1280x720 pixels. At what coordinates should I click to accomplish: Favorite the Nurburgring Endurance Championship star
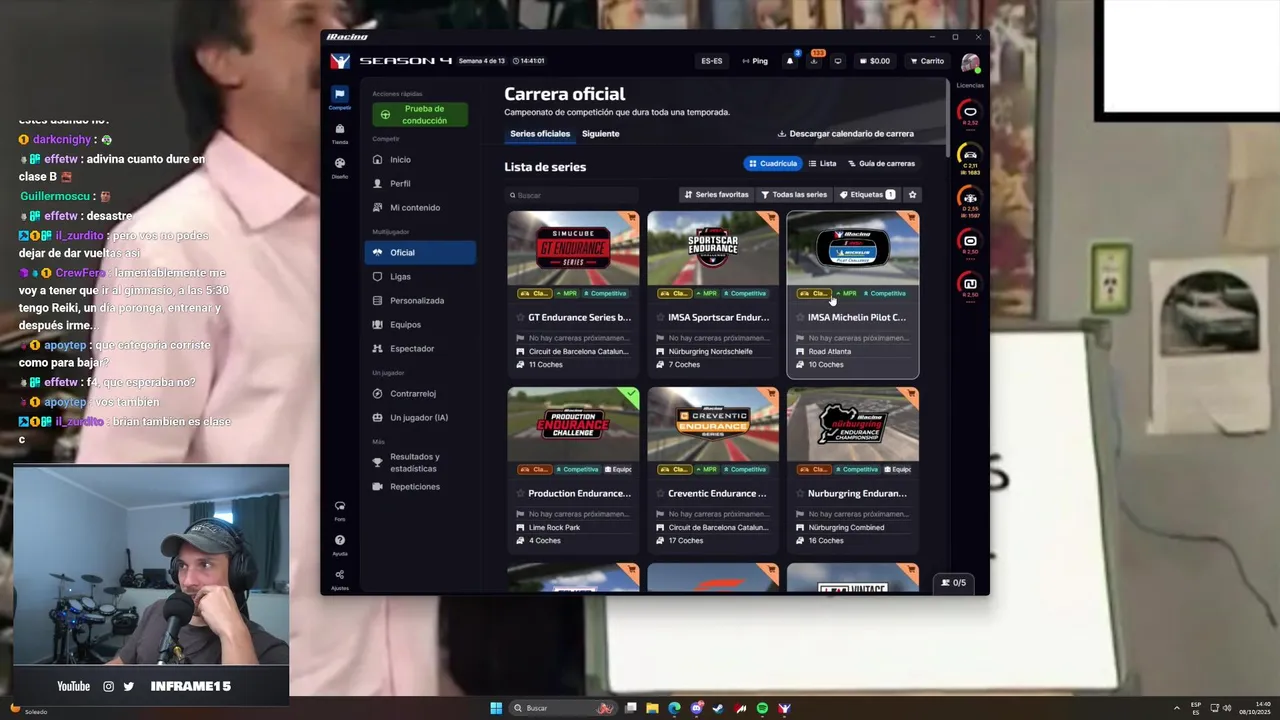pos(800,493)
